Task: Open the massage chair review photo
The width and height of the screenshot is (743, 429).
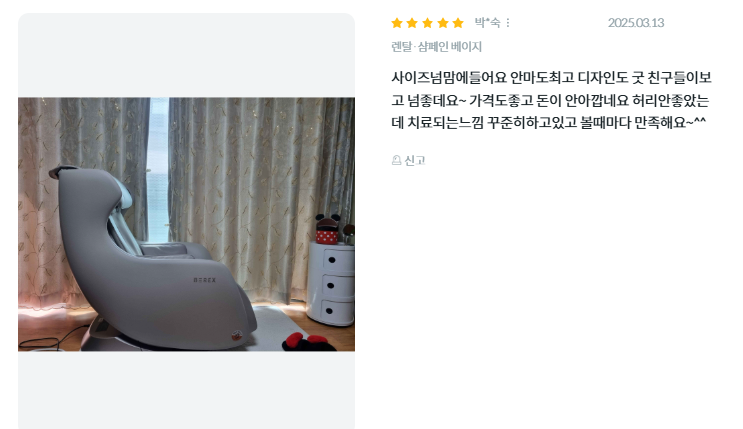Action: (x=186, y=224)
